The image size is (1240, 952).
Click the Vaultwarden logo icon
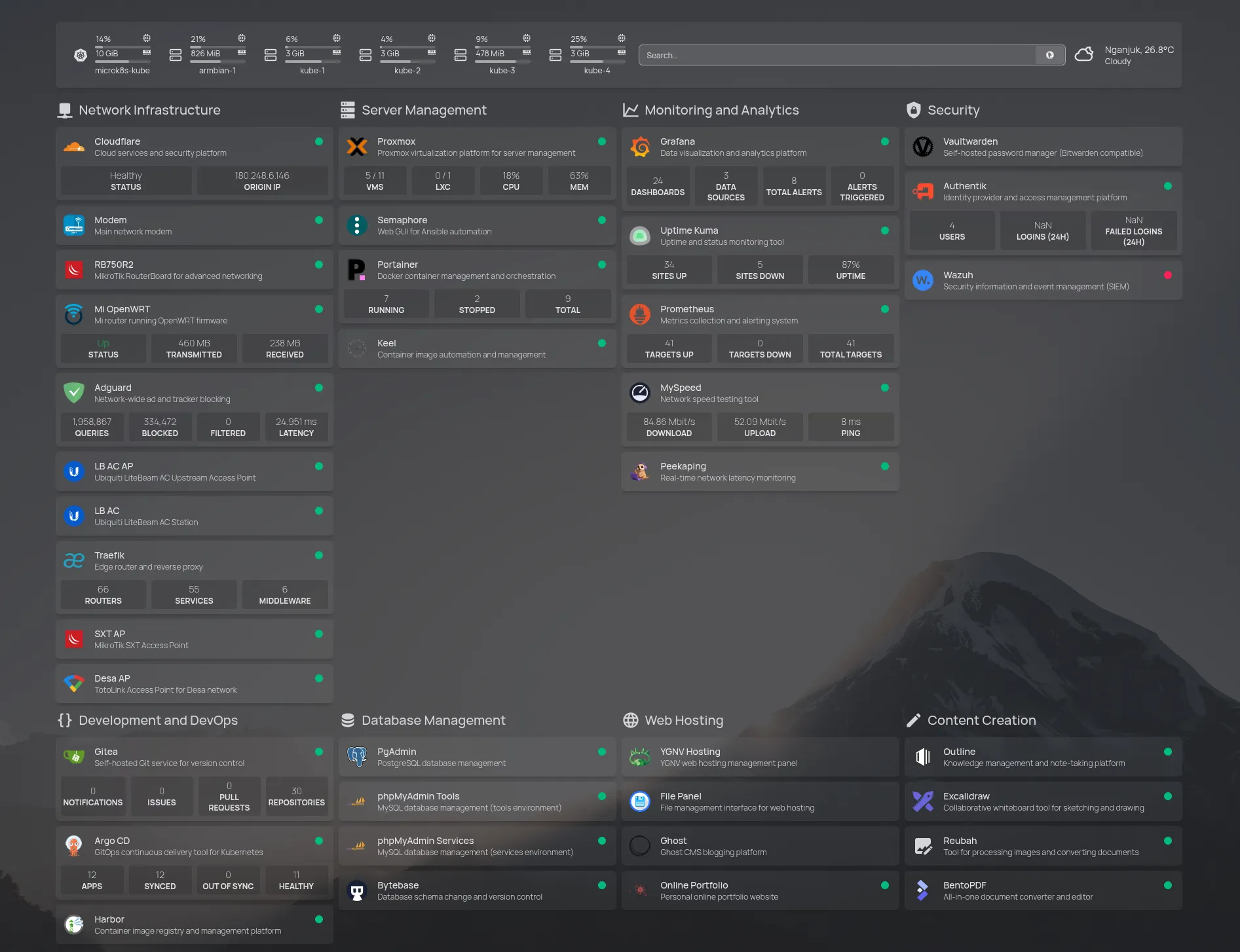[x=923, y=147]
